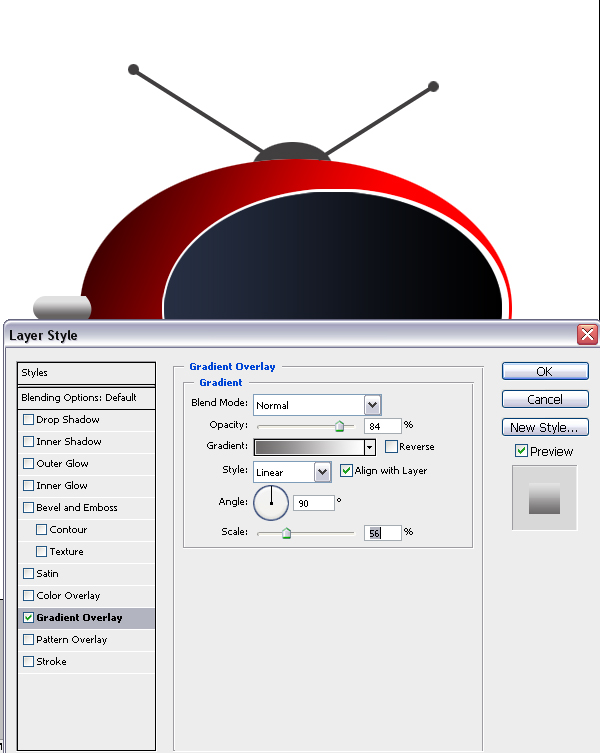Click the New Style button
Viewport: 600px width, 753px height.
coord(545,427)
